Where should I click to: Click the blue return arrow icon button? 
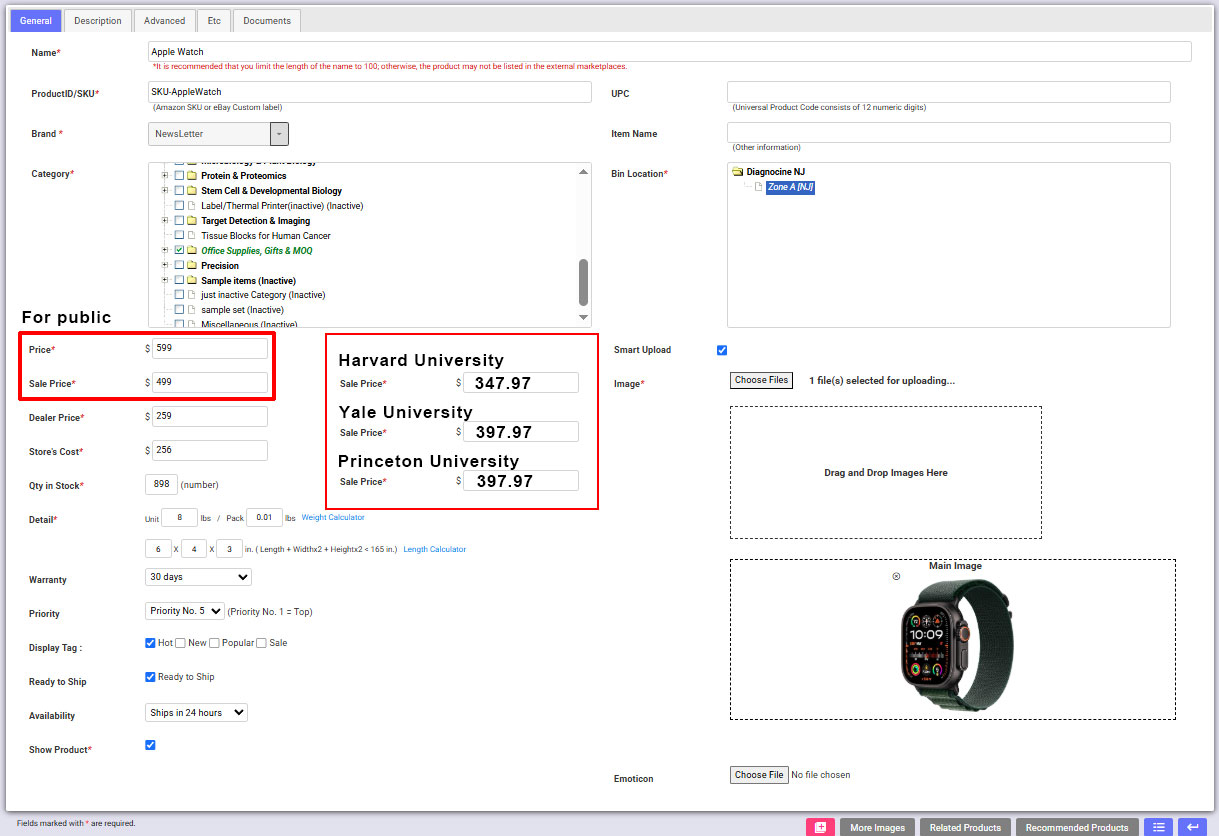1192,827
